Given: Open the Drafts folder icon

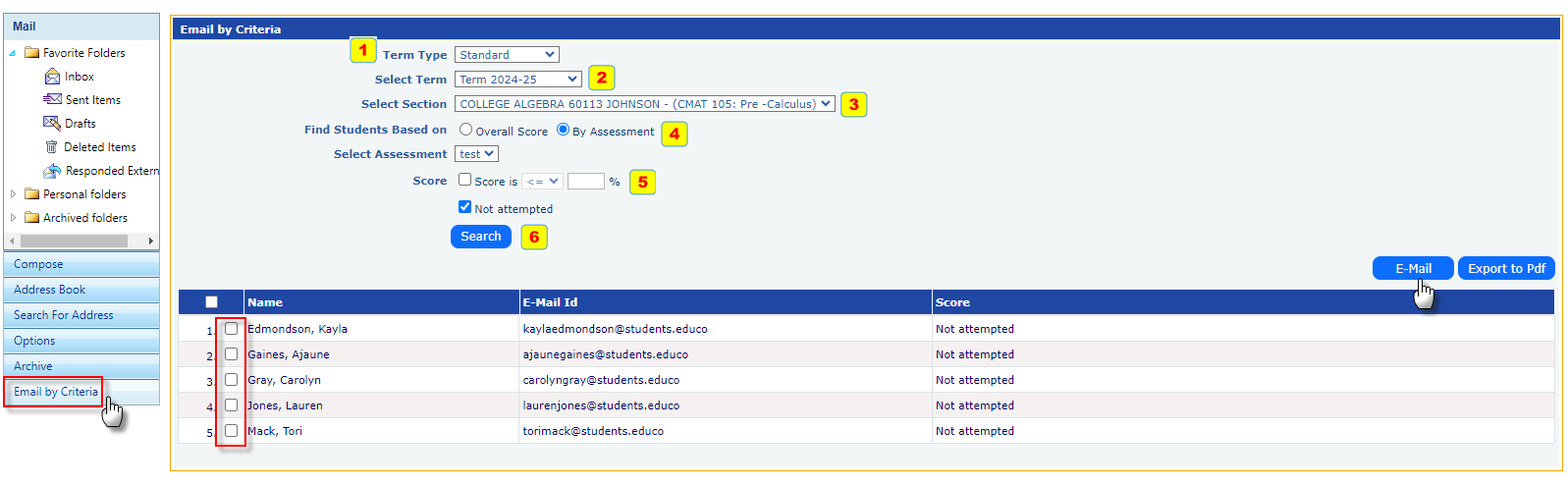Looking at the screenshot, I should coord(52,123).
